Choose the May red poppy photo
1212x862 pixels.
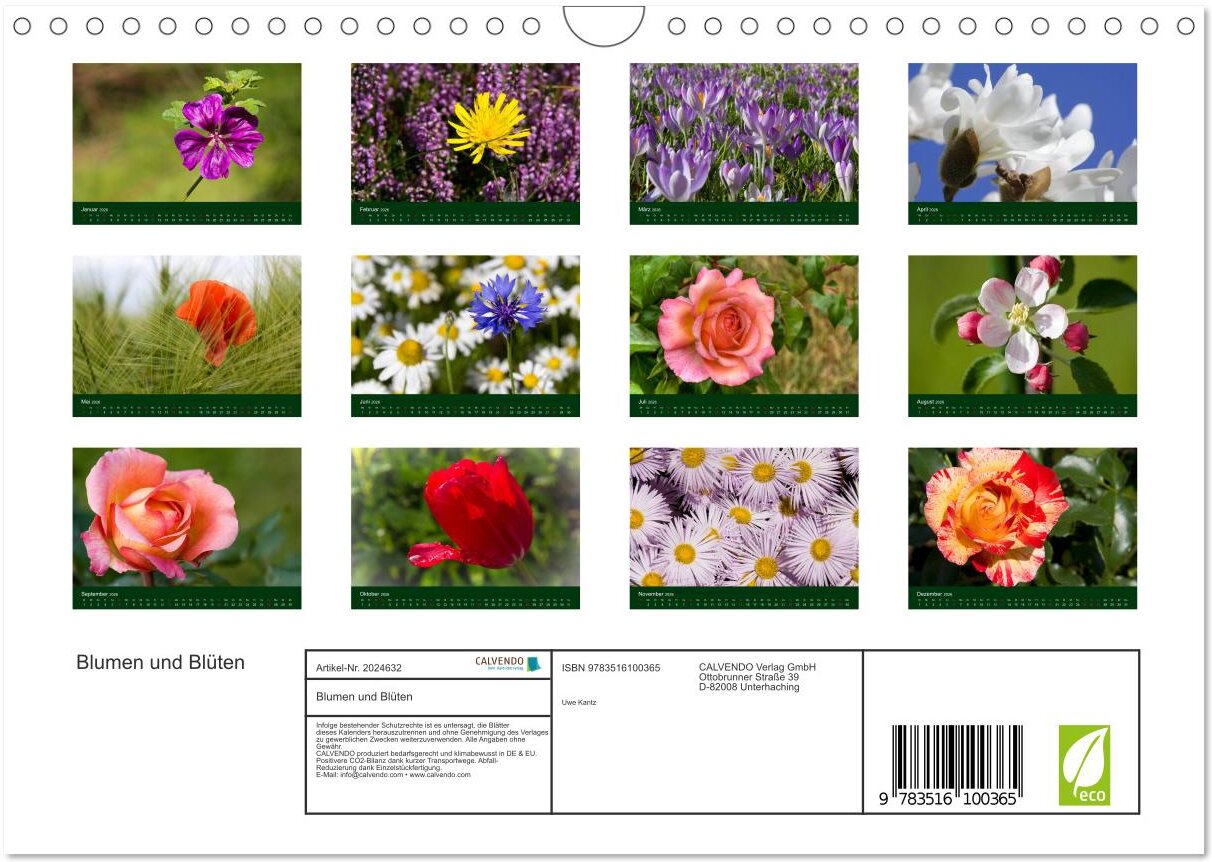click(187, 325)
